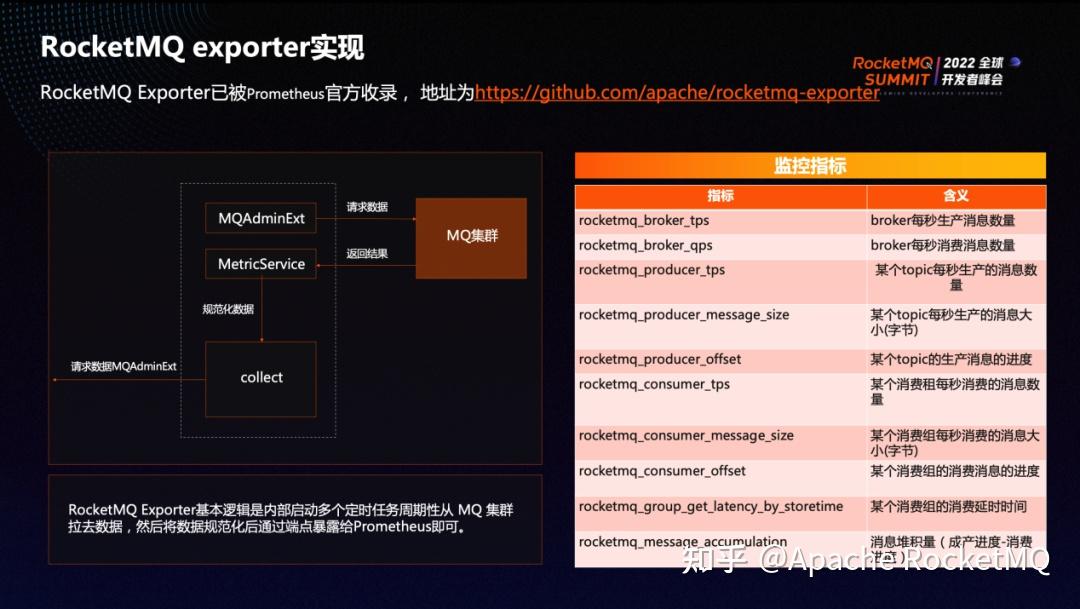Click the collect module box
Viewport: 1080px width, 609px height.
pos(260,378)
